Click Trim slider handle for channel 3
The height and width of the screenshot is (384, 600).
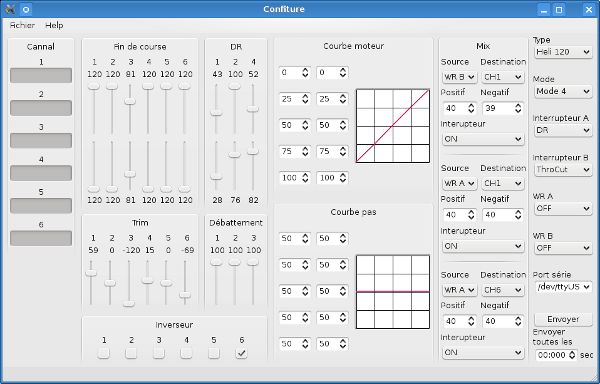point(129,304)
